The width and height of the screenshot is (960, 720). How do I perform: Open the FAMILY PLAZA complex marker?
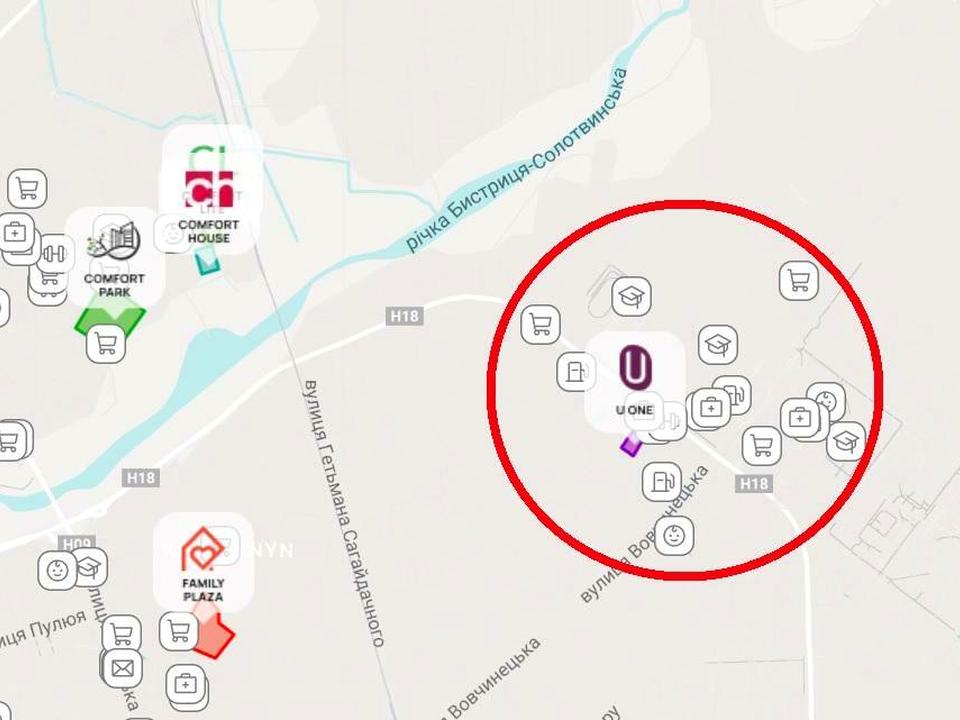point(203,562)
